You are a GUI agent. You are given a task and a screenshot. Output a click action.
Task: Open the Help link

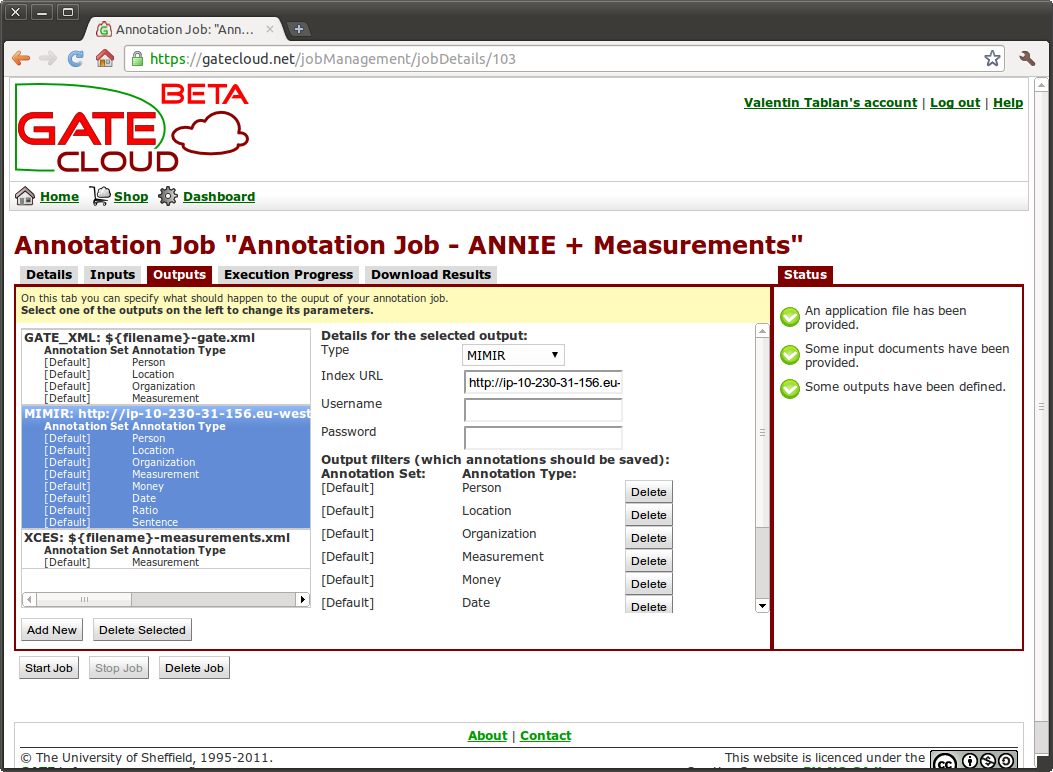pyautogui.click(x=1008, y=103)
